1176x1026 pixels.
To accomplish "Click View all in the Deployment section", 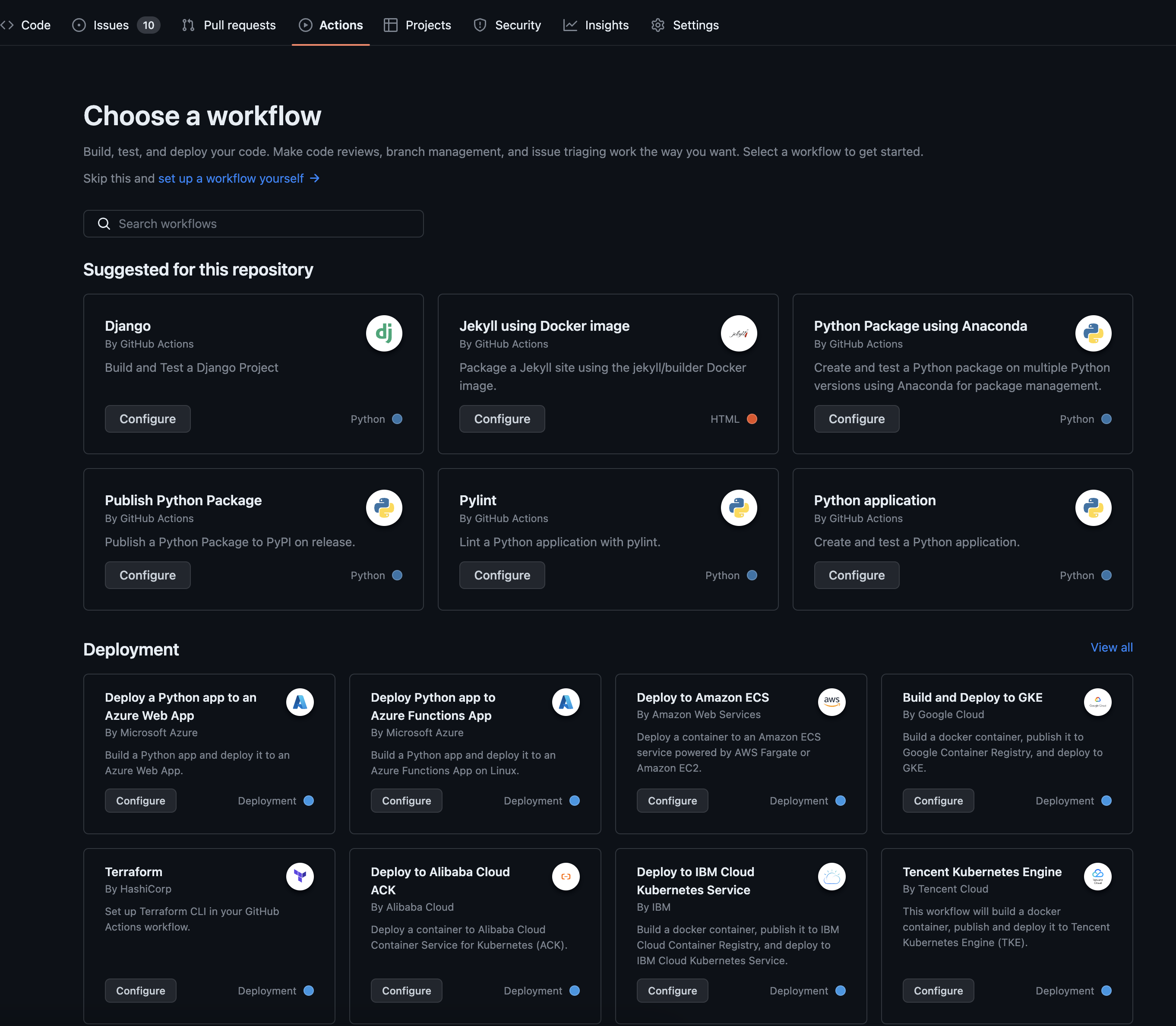I will (x=1111, y=648).
